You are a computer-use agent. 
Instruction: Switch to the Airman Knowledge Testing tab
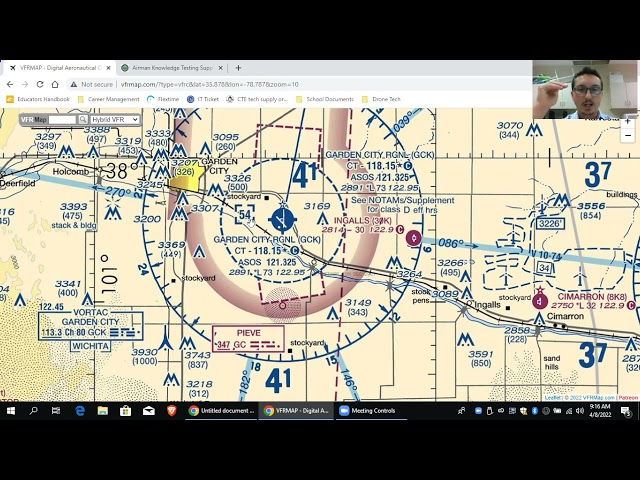[171, 68]
